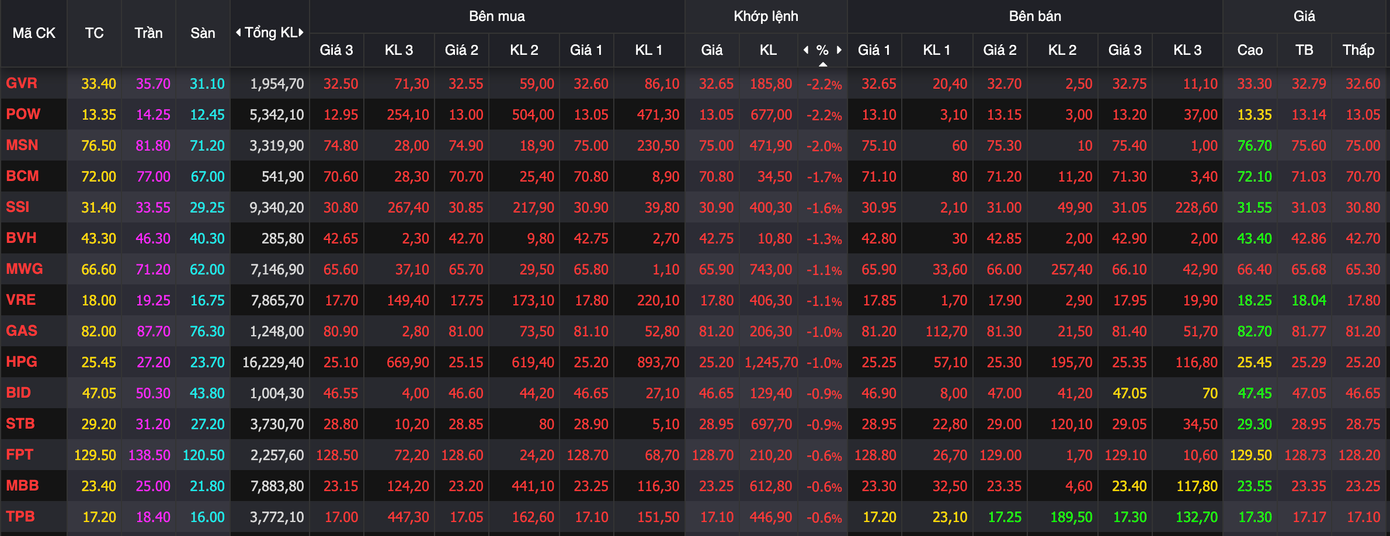Select the Thấp price column header

(x=1358, y=50)
